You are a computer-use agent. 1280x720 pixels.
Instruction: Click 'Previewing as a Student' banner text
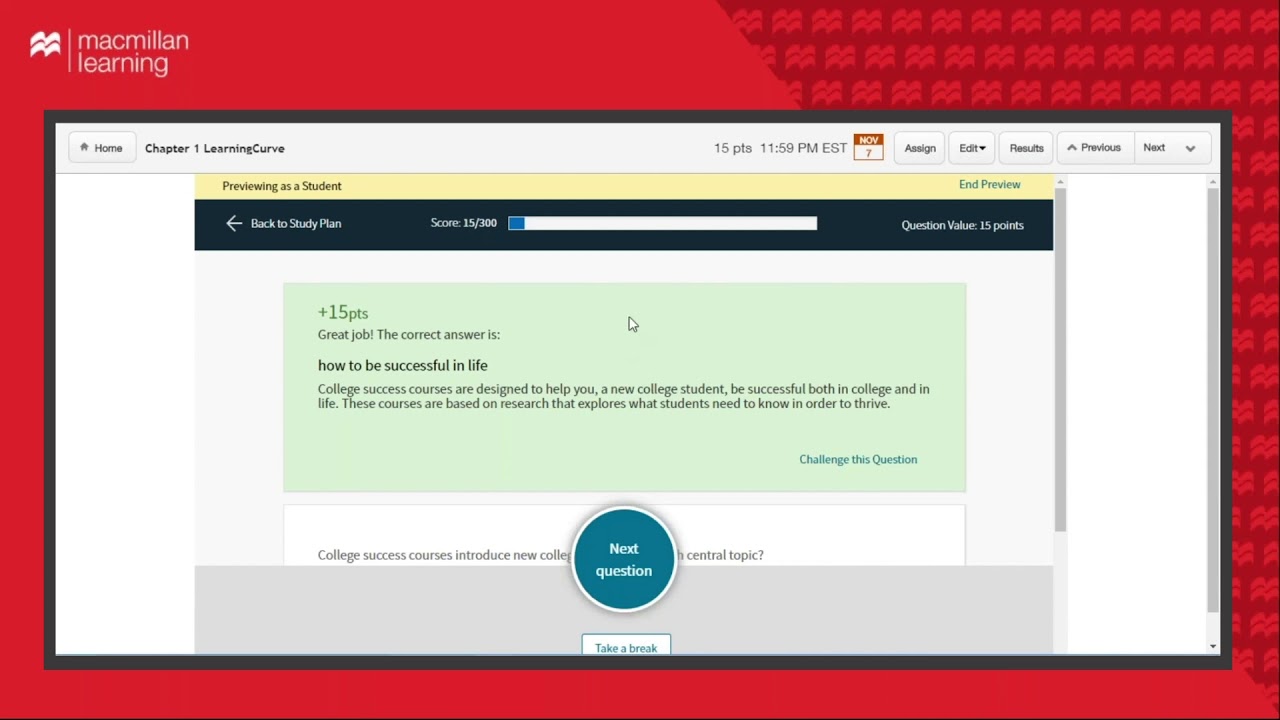[282, 186]
